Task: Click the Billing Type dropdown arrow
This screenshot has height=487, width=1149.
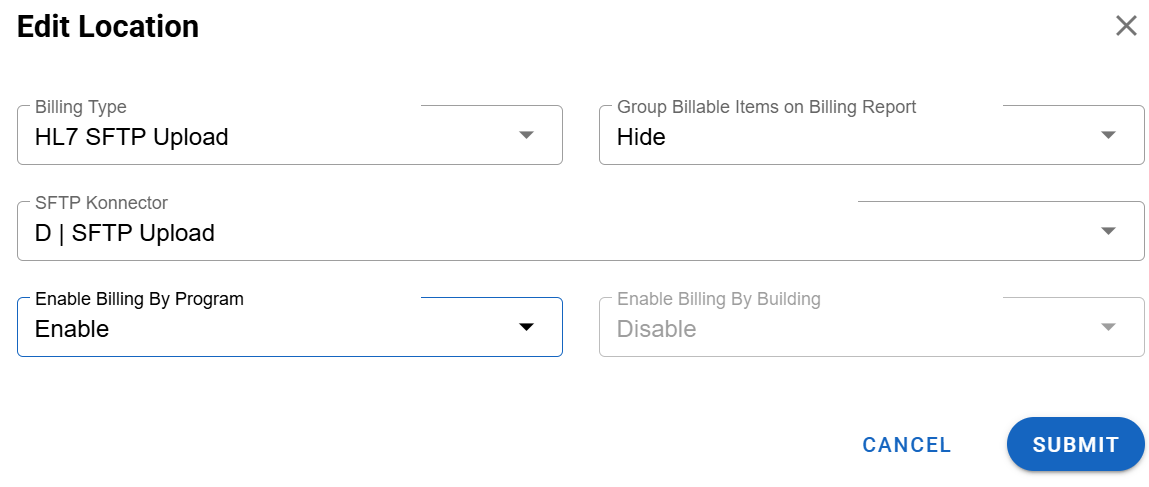Action: pos(527,136)
